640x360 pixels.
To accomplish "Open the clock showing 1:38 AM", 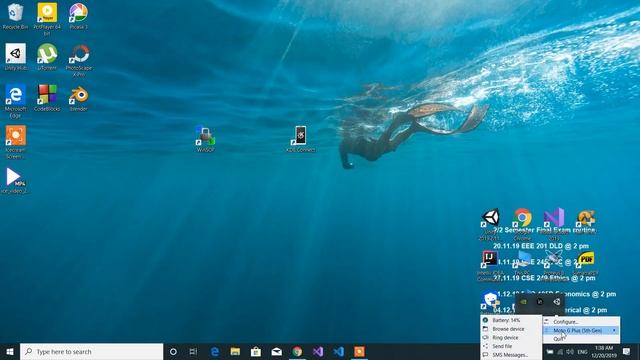I will pos(604,351).
